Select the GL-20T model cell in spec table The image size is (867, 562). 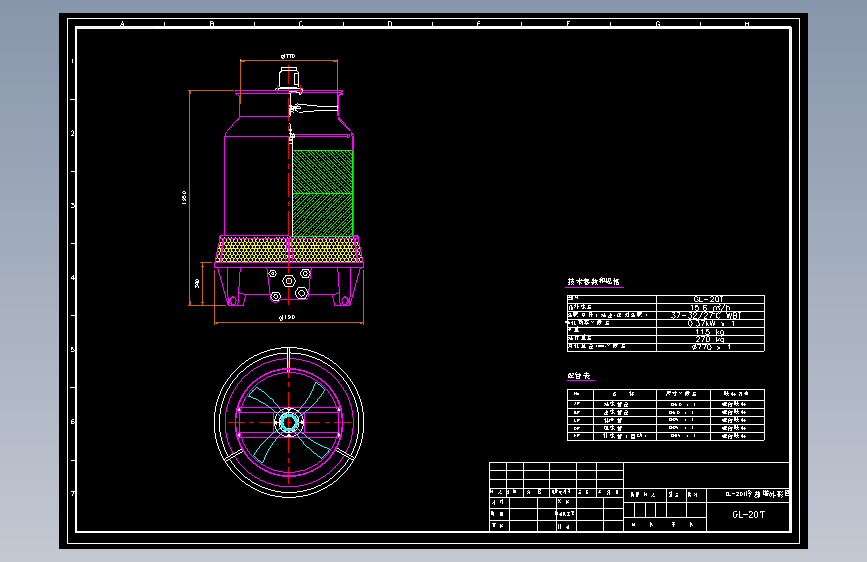pyautogui.click(x=709, y=299)
